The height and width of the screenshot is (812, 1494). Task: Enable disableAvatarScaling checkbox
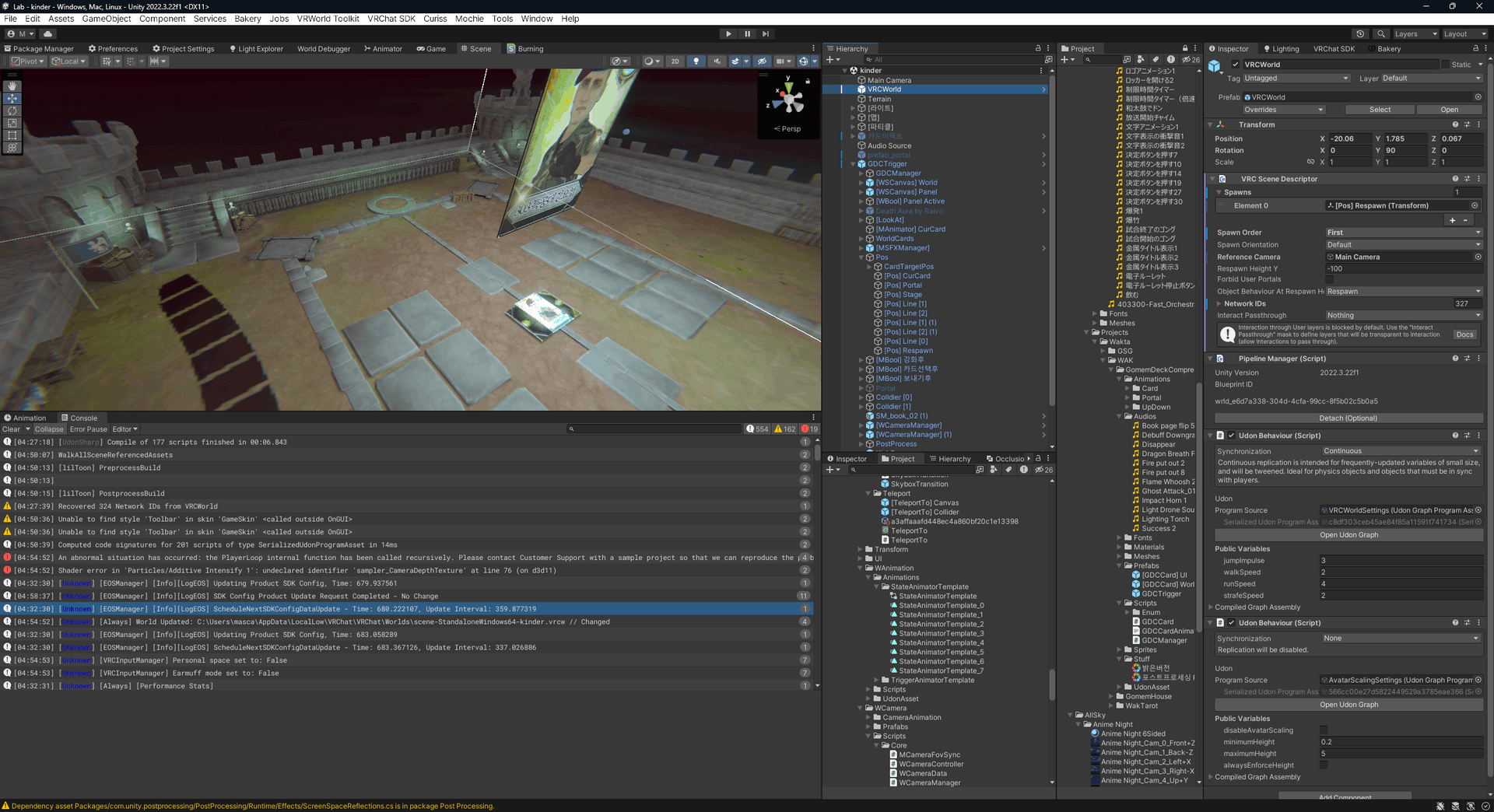tap(1323, 730)
